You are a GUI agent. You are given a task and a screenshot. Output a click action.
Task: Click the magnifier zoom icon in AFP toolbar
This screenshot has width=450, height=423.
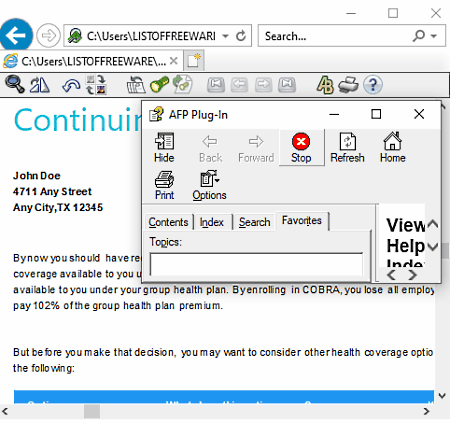click(15, 84)
